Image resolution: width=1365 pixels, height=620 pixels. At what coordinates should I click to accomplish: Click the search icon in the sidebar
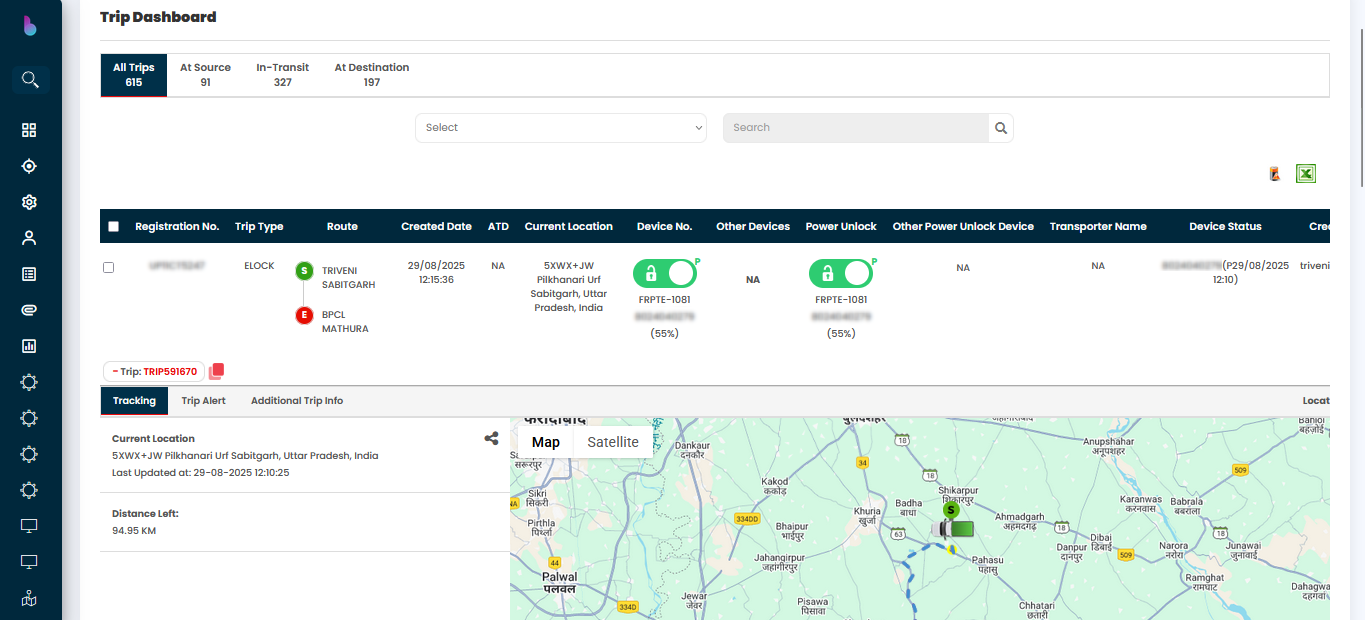click(x=30, y=80)
